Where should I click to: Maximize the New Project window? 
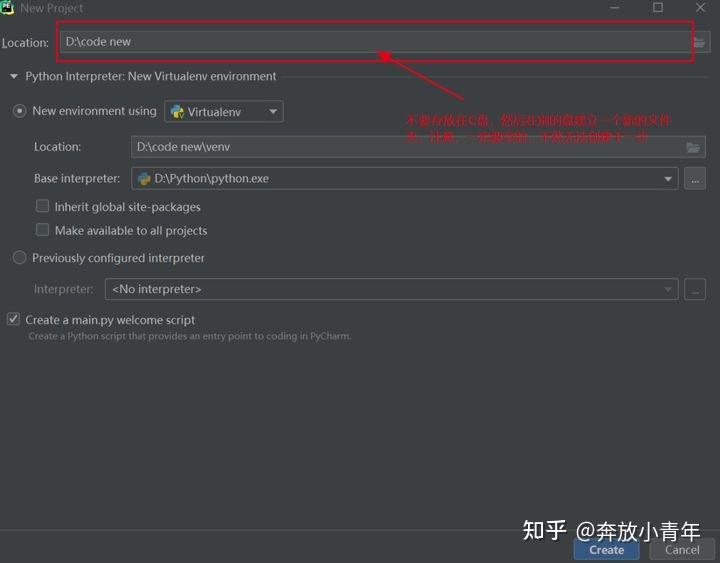pyautogui.click(x=658, y=7)
